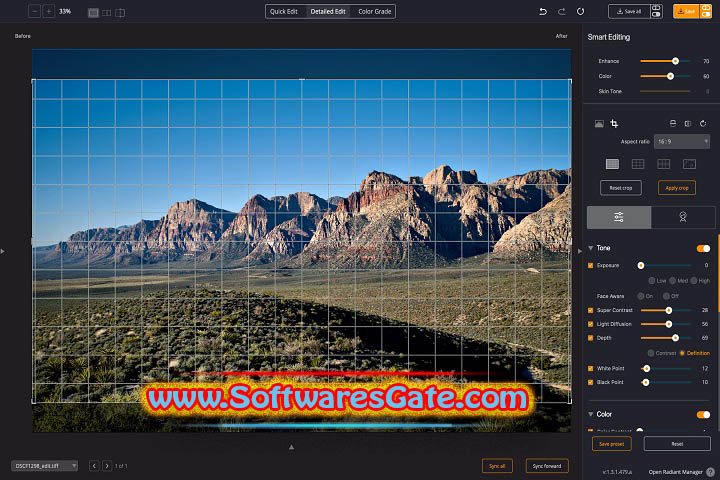
Task: Click the Skin Tone slider track
Action: [x=665, y=91]
